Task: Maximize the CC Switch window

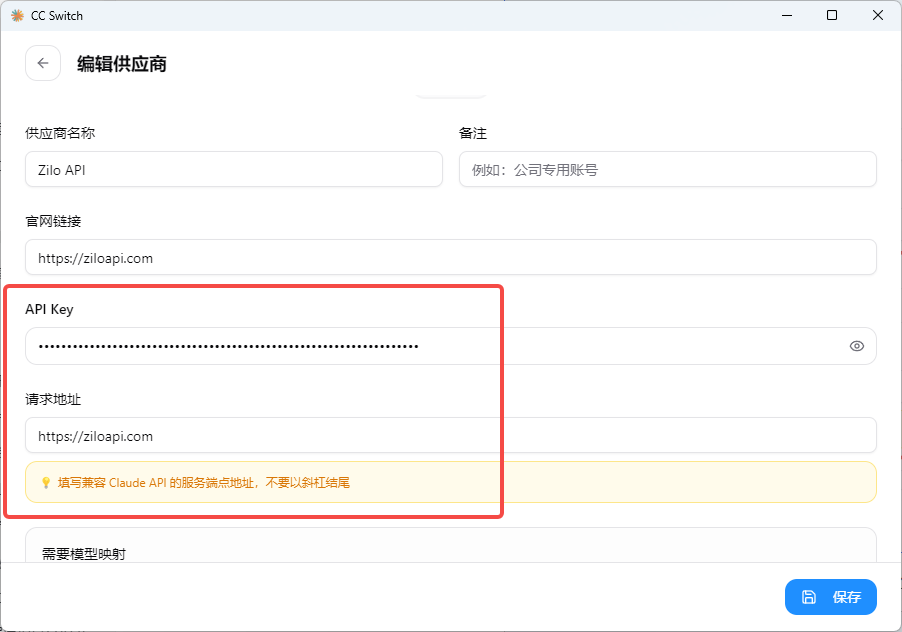Action: pos(832,16)
